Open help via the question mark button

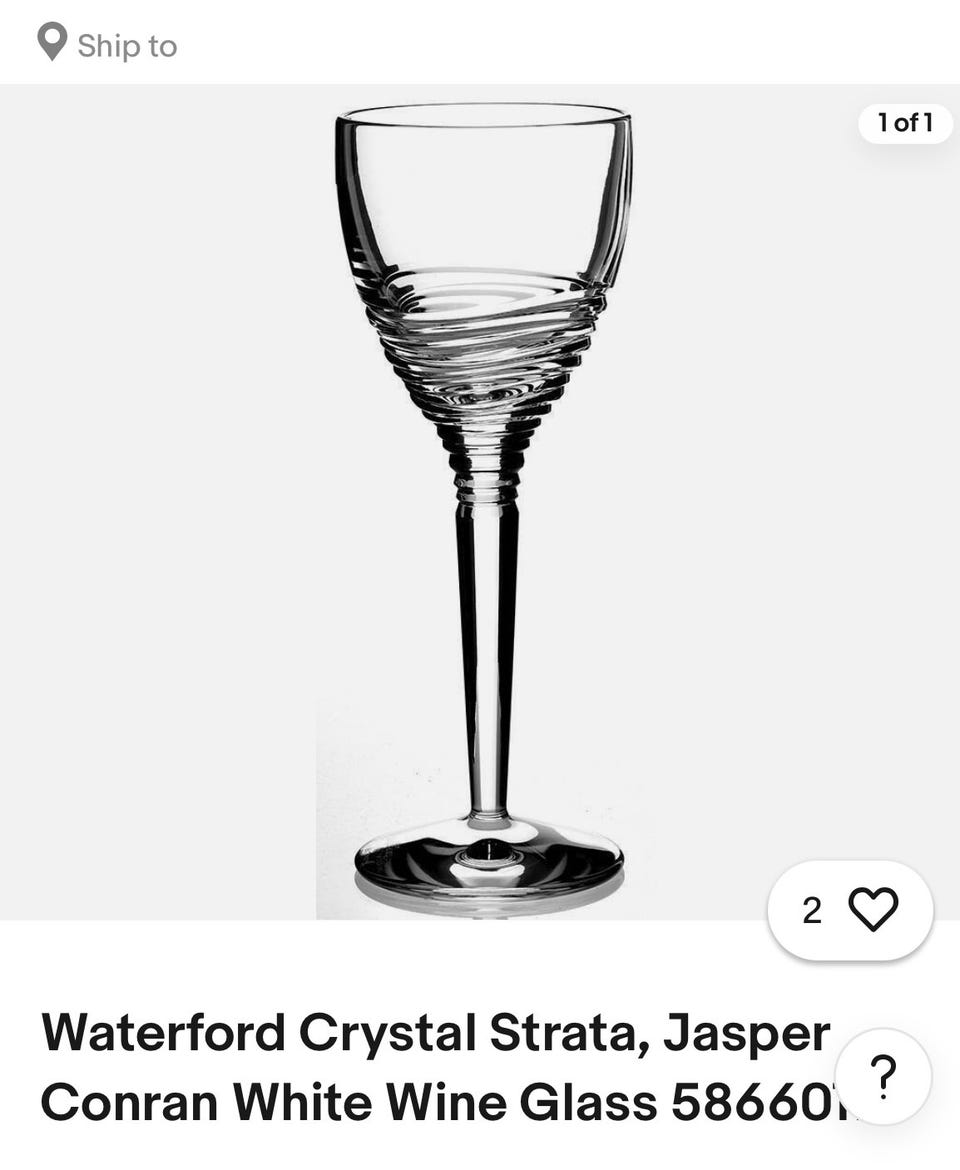(x=883, y=1077)
